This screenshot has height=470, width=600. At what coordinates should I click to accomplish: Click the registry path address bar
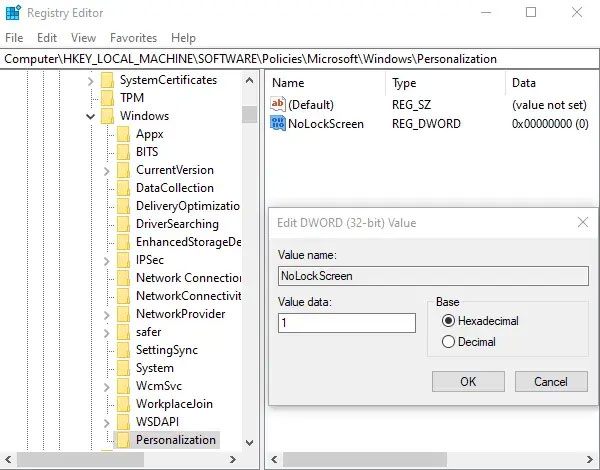[x=299, y=59]
